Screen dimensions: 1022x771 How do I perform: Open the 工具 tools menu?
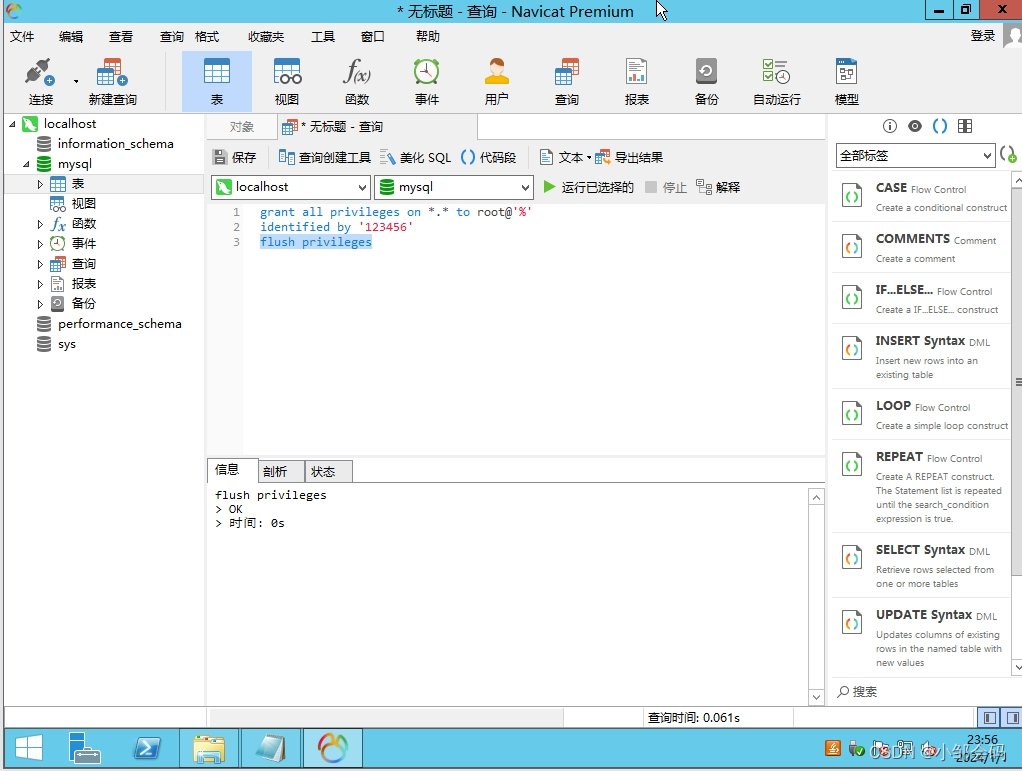323,36
